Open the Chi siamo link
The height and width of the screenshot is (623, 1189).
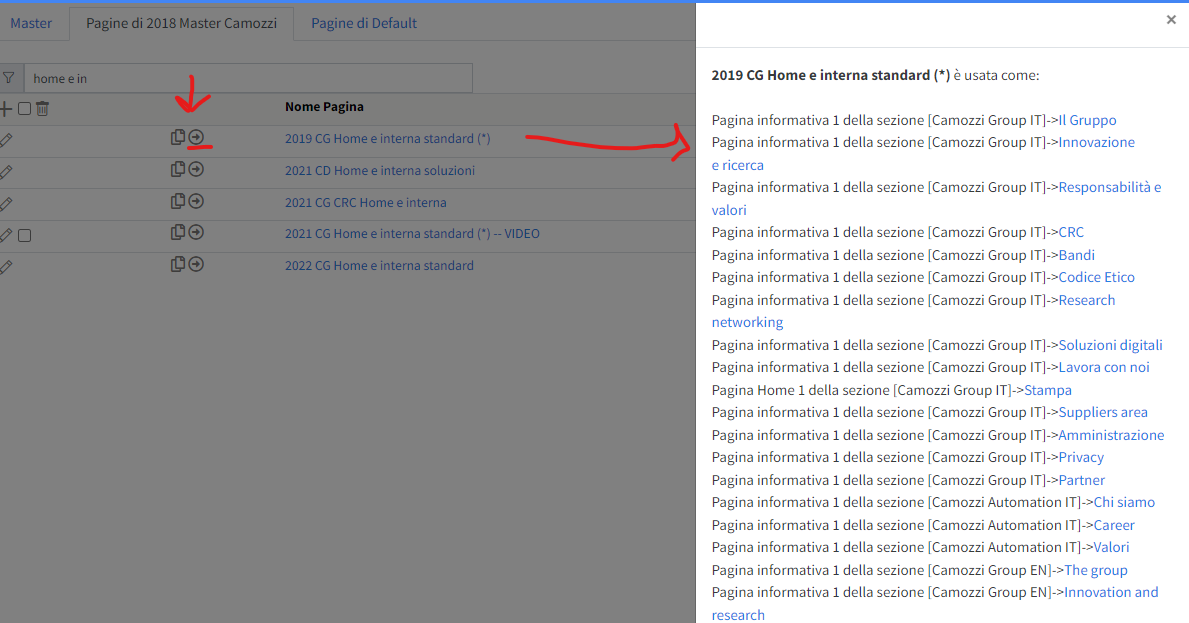pyautogui.click(x=1124, y=502)
